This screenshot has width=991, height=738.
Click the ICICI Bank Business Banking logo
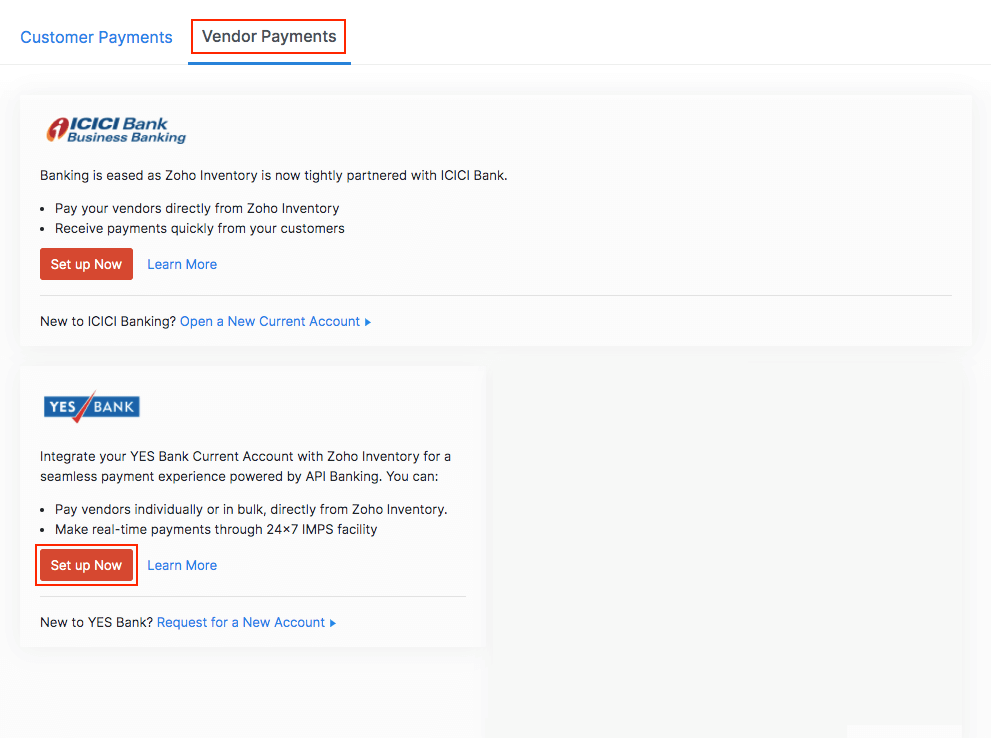[x=116, y=130]
